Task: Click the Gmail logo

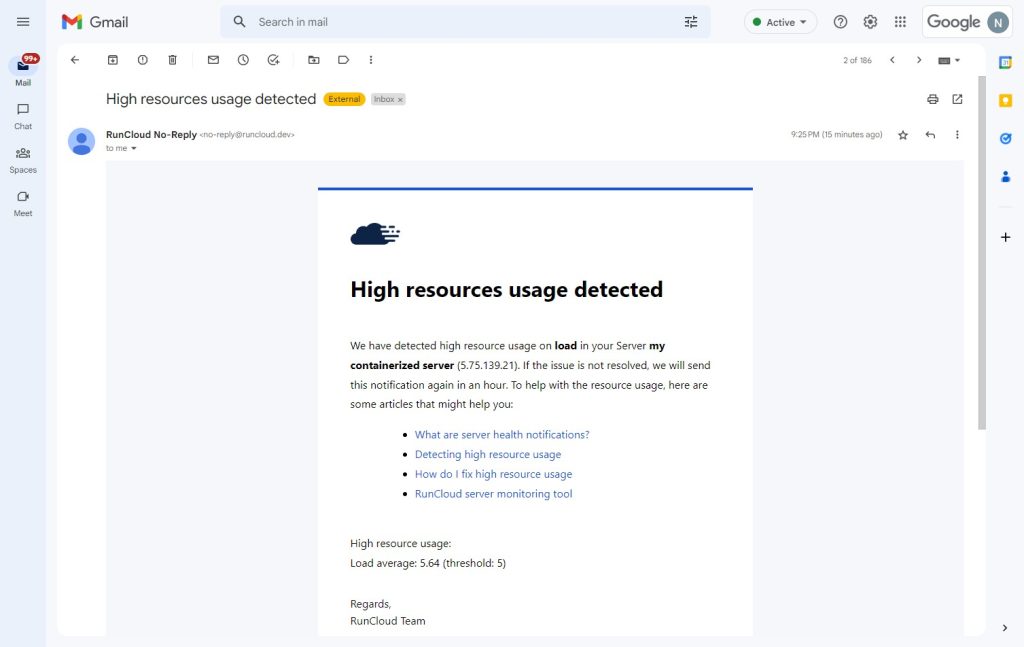Action: (95, 22)
